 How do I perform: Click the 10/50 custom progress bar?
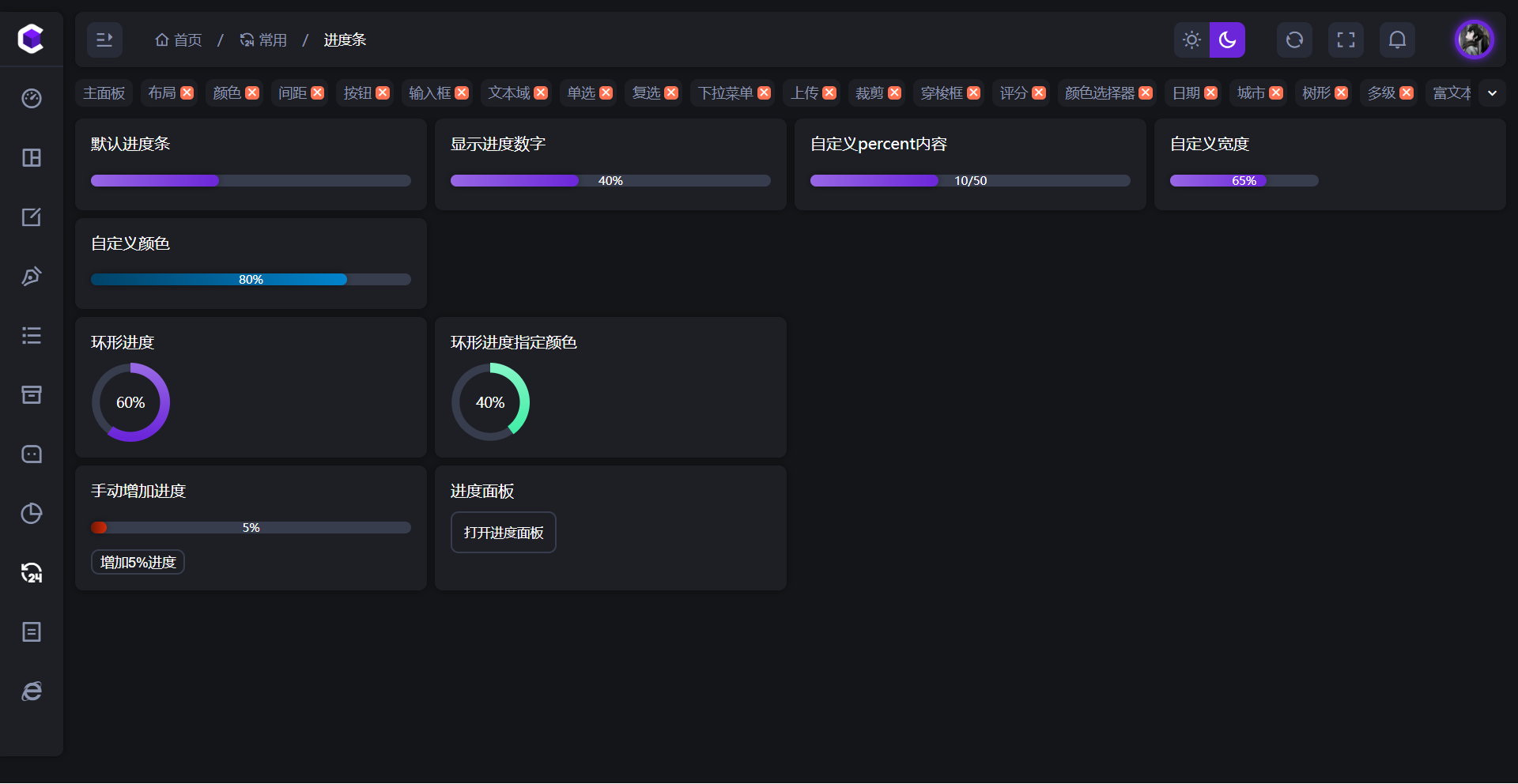tap(970, 181)
